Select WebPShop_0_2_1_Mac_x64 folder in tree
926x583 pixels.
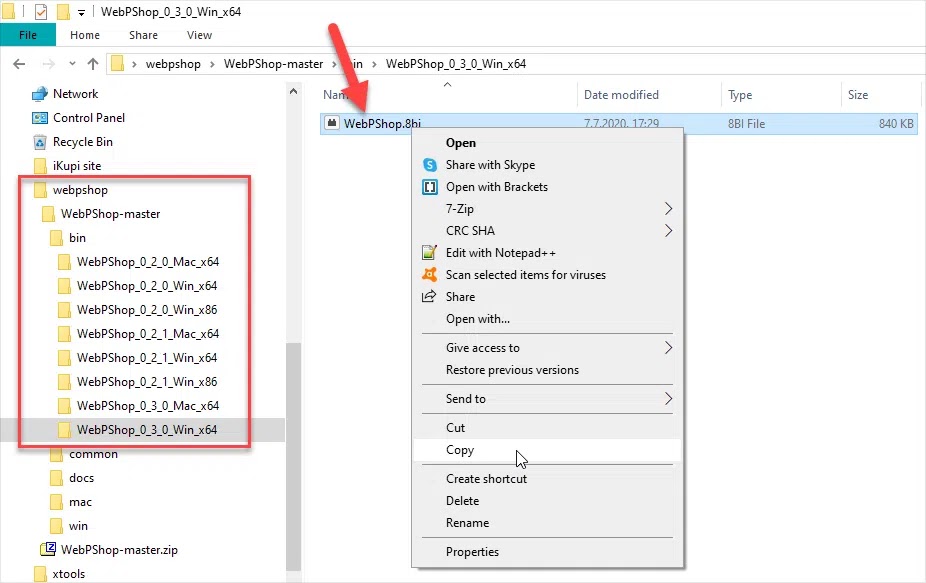click(148, 334)
